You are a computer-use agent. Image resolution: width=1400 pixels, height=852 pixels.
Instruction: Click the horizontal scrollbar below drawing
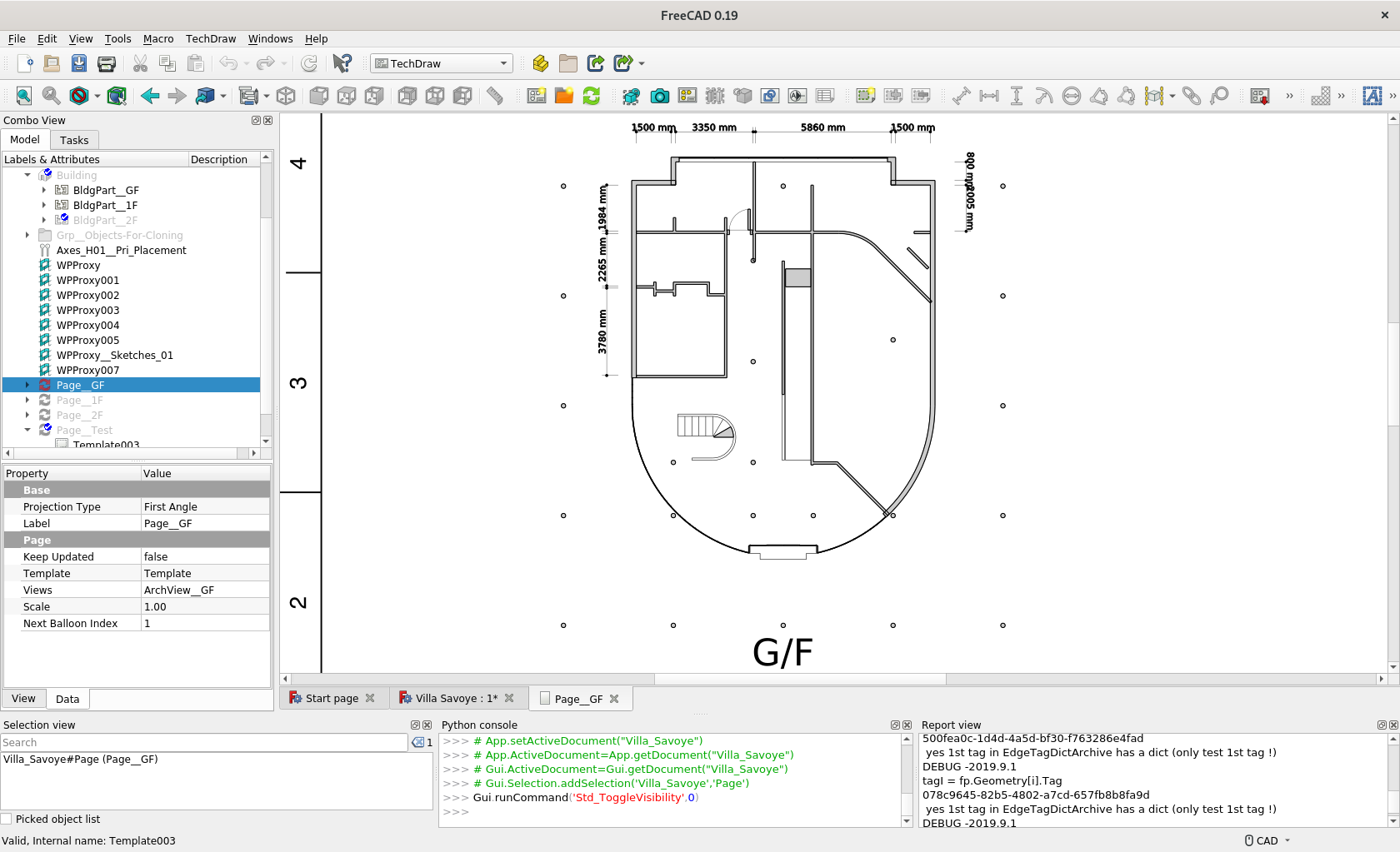pyautogui.click(x=800, y=679)
